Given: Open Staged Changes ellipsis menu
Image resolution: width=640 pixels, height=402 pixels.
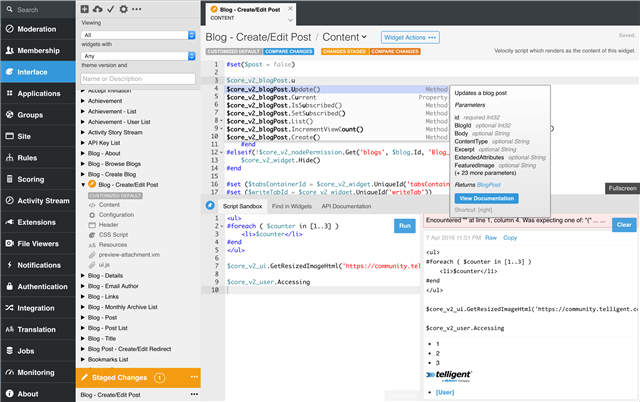Looking at the screenshot, I should [x=194, y=377].
